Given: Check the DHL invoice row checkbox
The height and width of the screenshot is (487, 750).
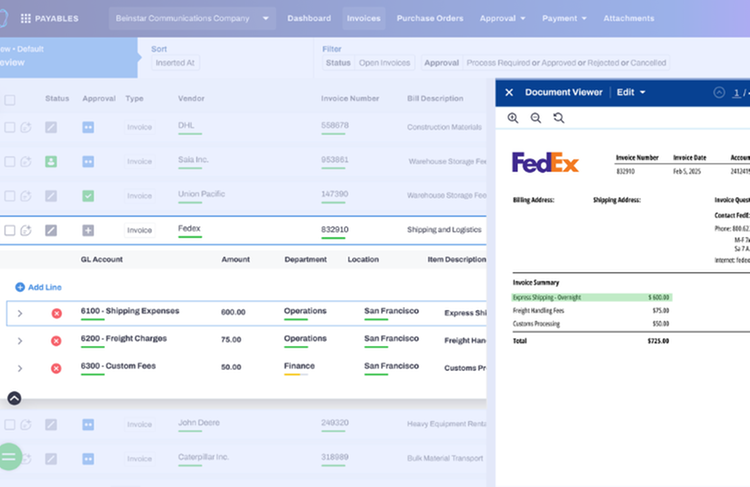Looking at the screenshot, I should [x=10, y=127].
